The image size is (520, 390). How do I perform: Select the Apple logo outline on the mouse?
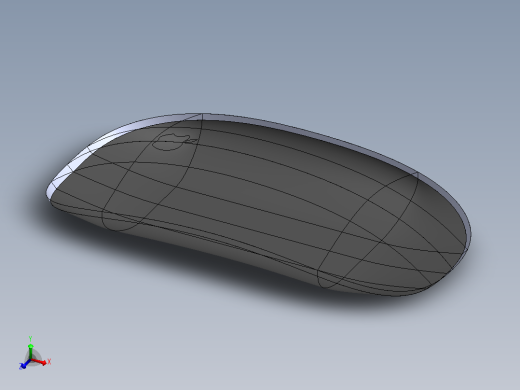(x=170, y=142)
